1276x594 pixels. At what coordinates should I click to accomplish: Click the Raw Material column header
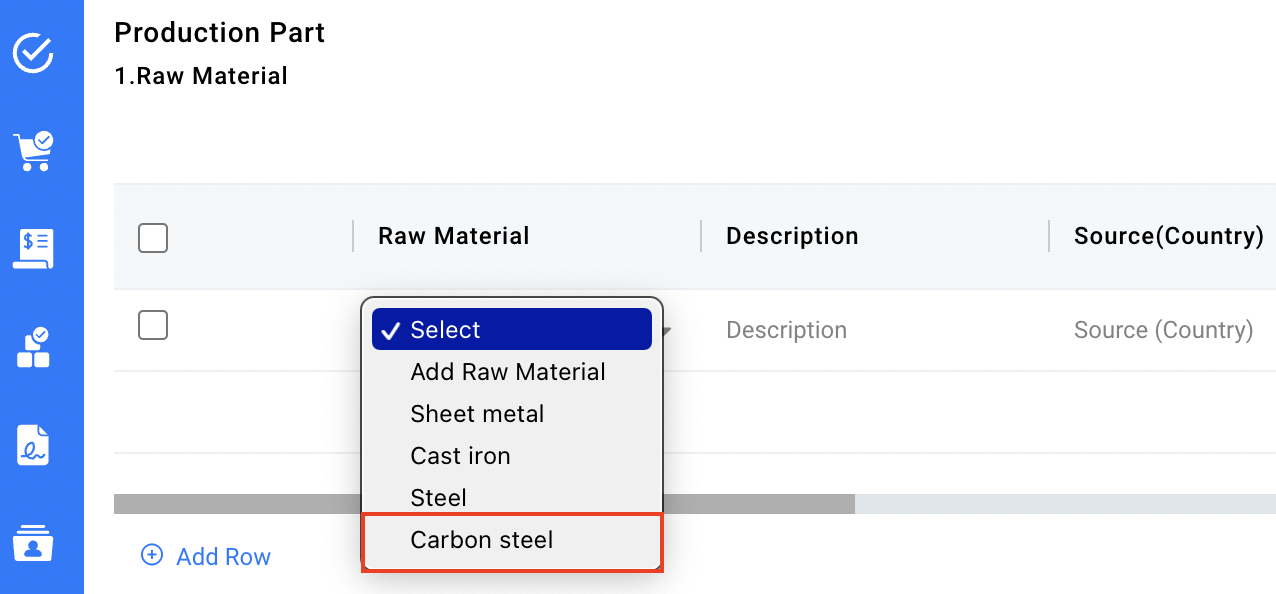tap(454, 236)
